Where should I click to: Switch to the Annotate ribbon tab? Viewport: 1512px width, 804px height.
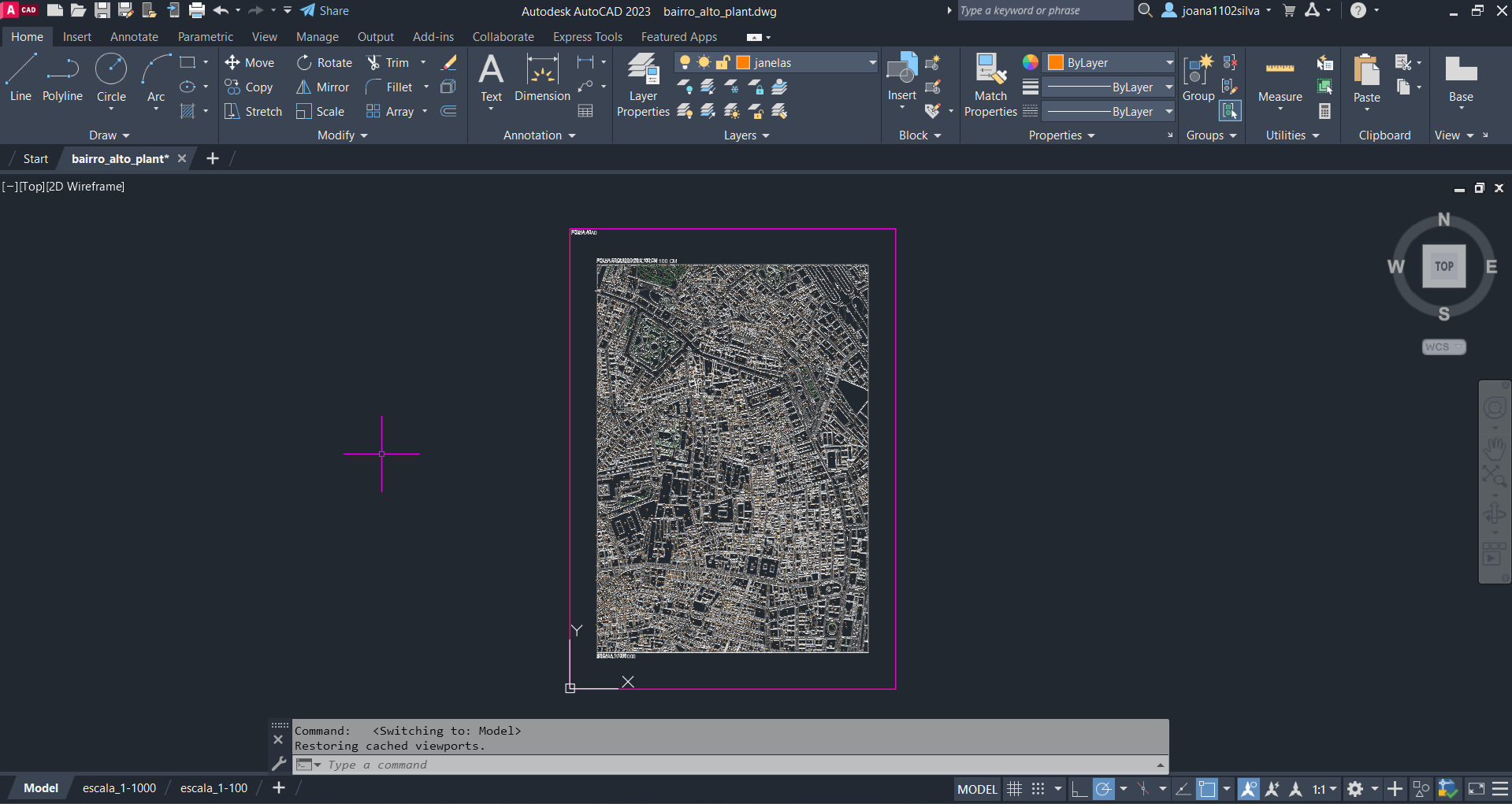click(x=134, y=37)
